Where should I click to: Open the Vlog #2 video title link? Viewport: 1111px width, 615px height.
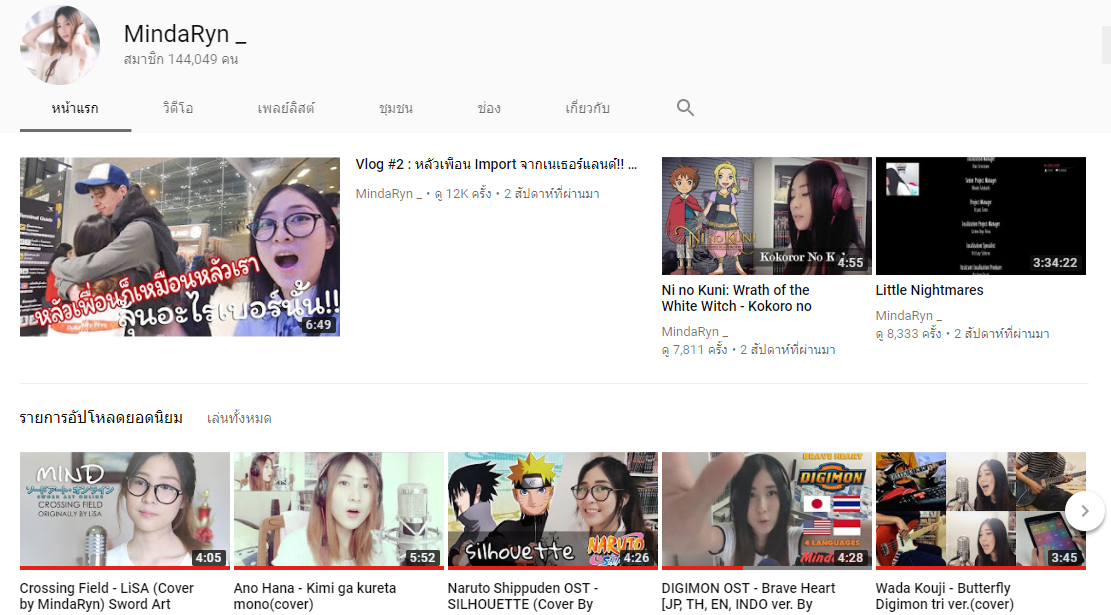point(496,164)
